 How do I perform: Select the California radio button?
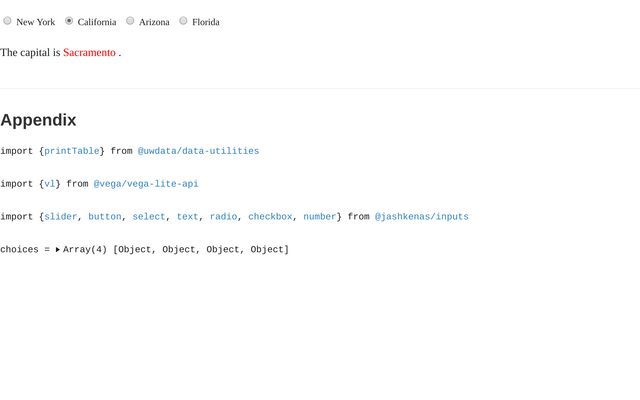[69, 21]
